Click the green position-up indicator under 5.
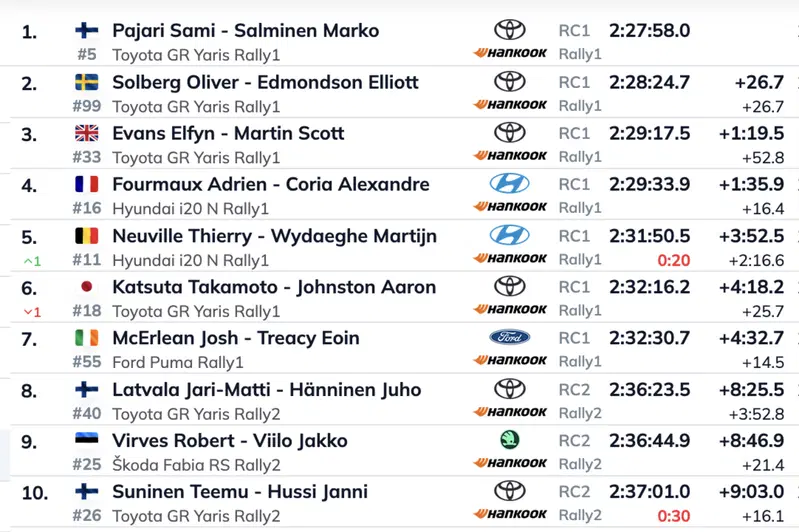 [x=32, y=261]
